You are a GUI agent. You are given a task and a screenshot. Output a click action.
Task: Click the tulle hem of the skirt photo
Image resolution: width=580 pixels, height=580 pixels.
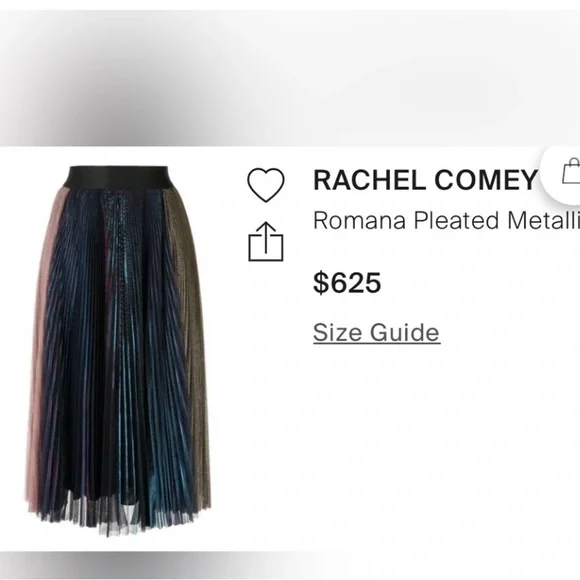115,516
